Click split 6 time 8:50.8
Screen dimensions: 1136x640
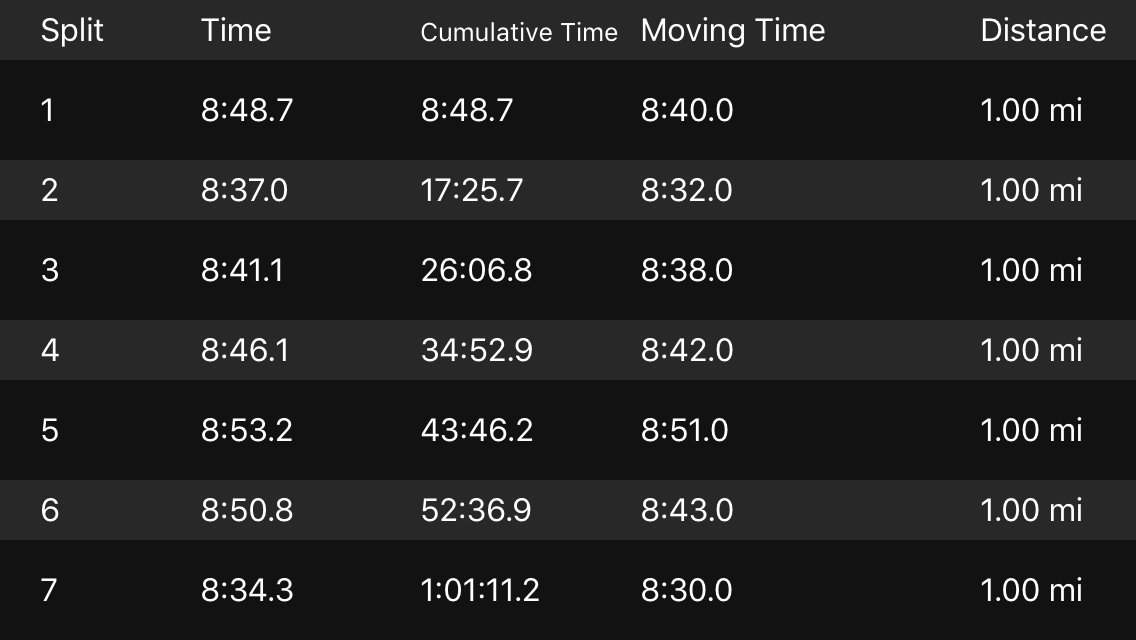click(x=247, y=510)
